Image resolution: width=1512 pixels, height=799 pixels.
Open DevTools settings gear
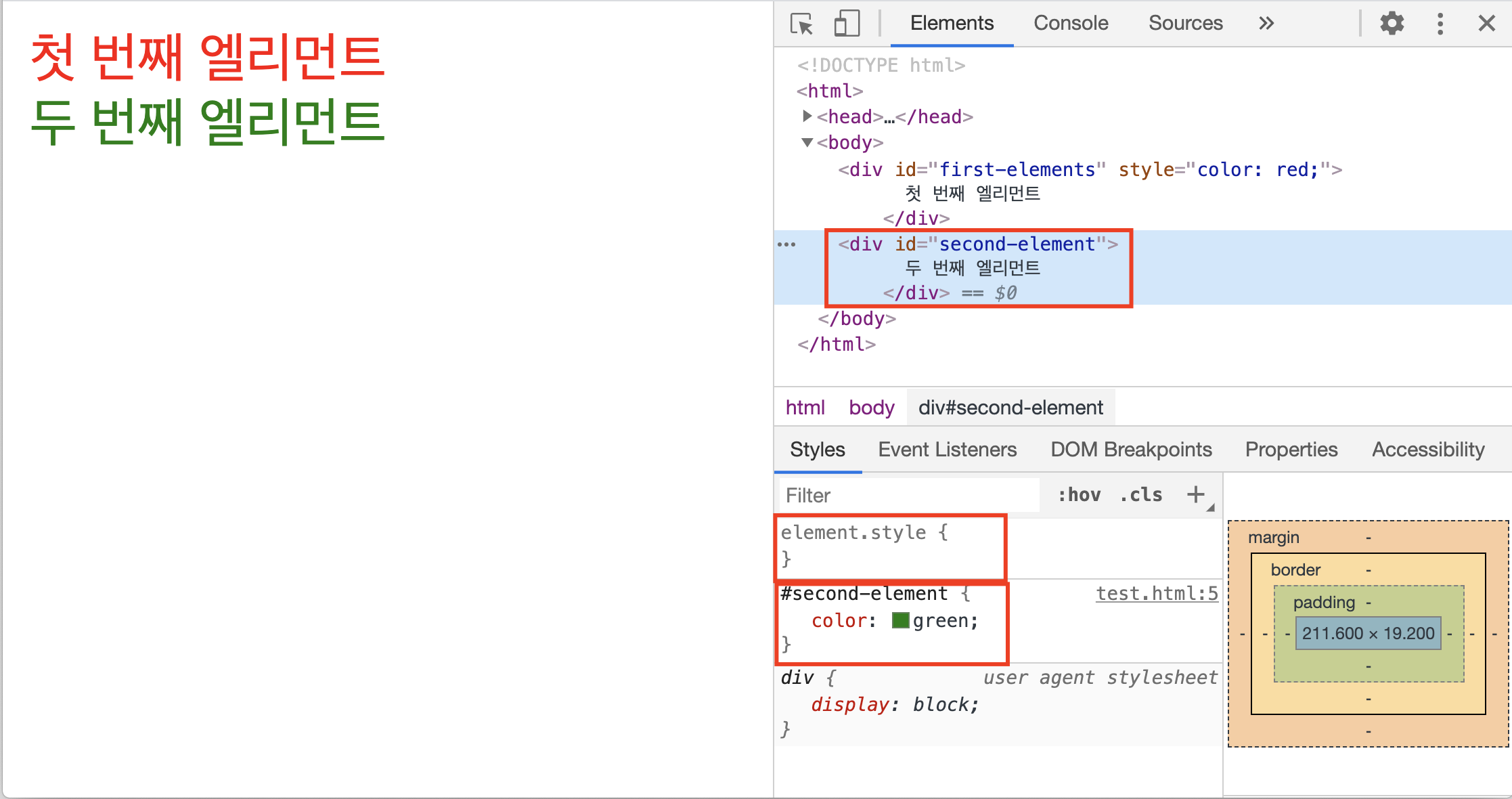(1392, 24)
